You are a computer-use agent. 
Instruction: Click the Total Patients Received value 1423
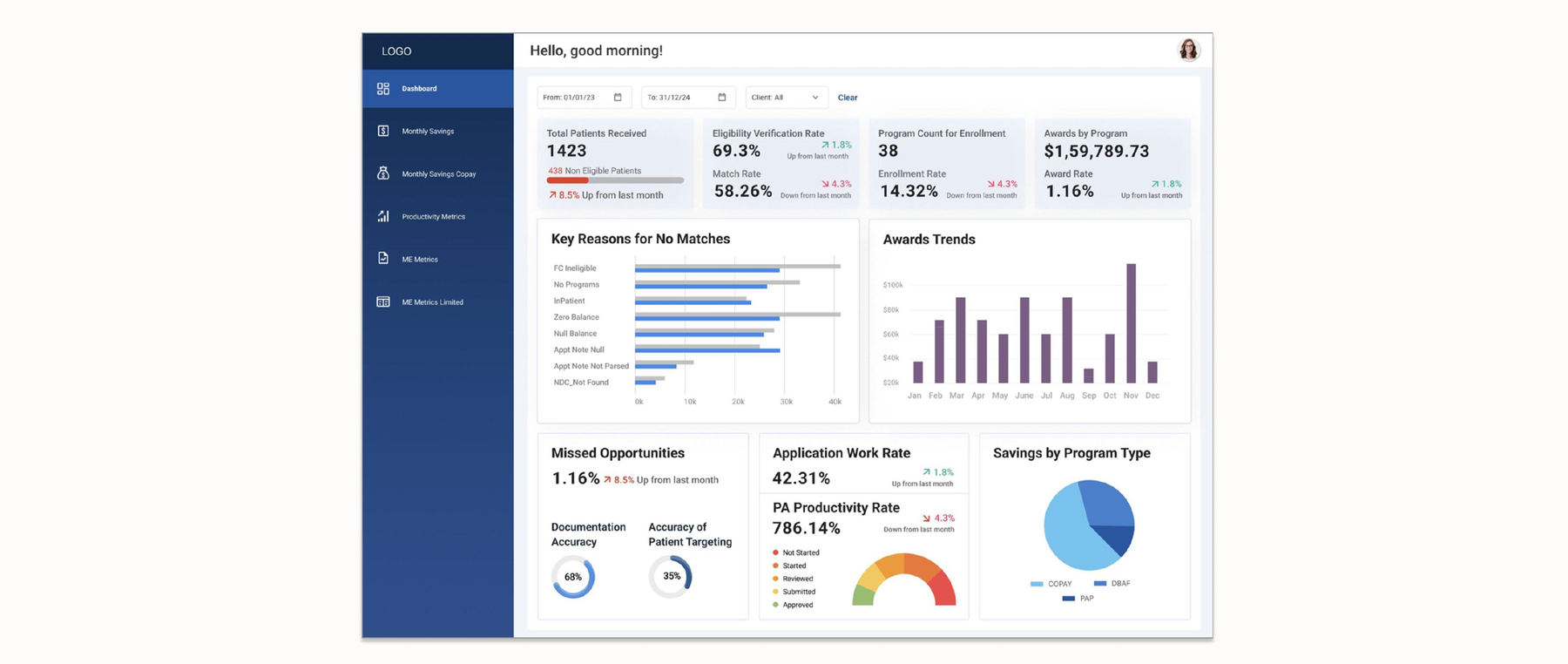tap(566, 151)
